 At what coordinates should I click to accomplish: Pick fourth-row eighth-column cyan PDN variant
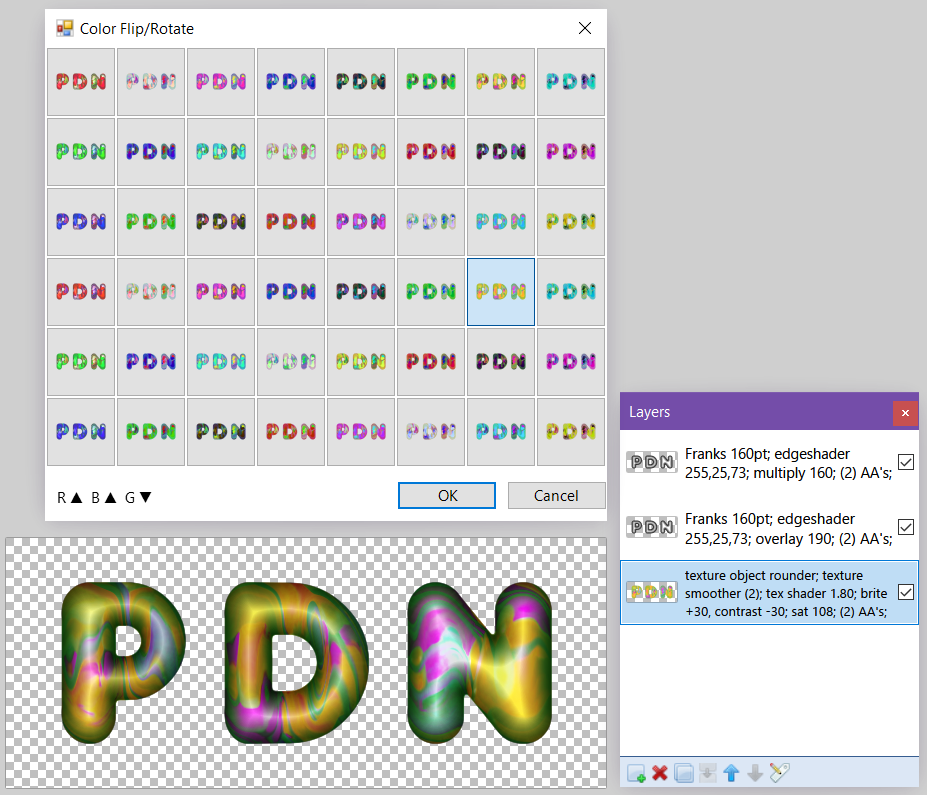click(571, 292)
